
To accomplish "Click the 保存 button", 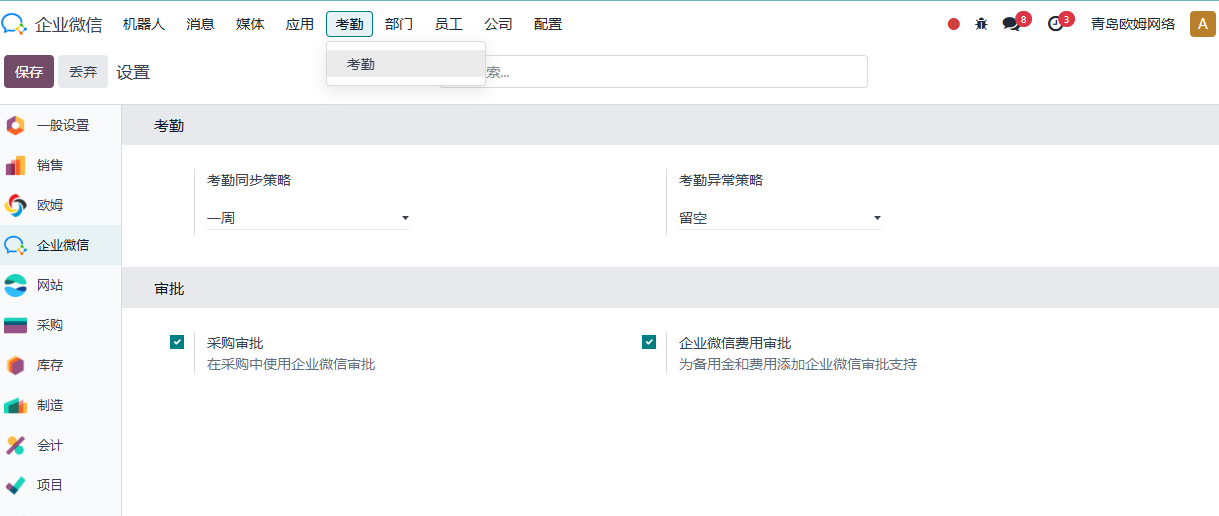I will 29,72.
